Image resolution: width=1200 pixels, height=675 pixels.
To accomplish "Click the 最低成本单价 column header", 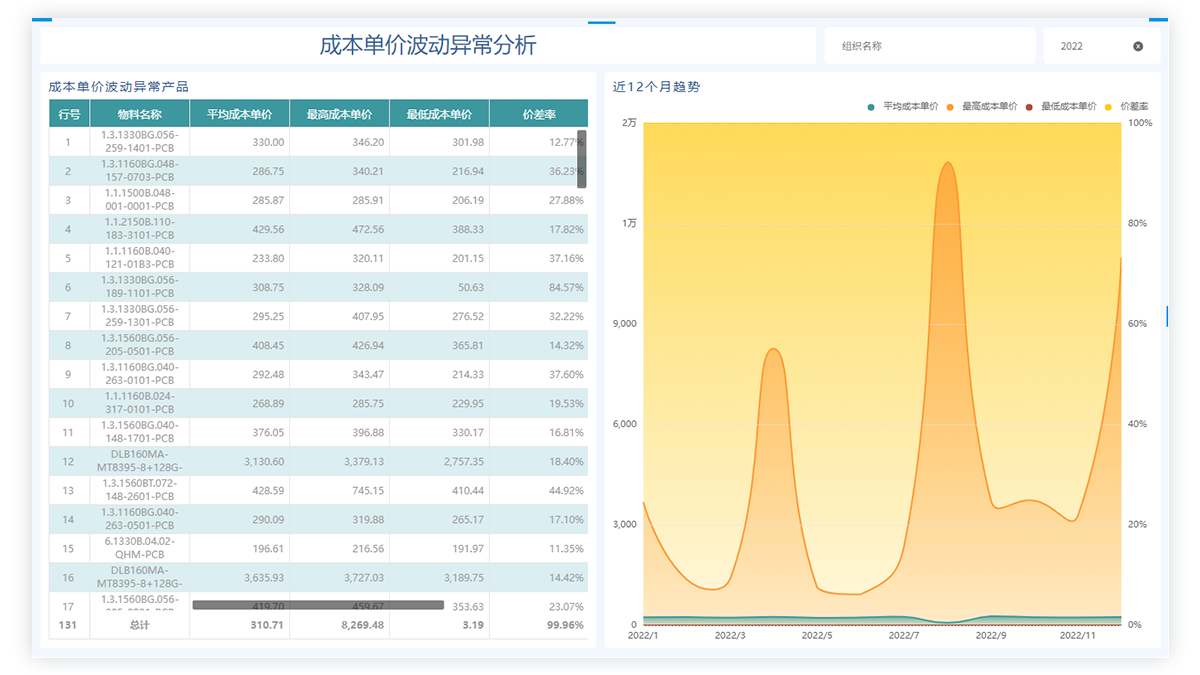I will (x=439, y=114).
